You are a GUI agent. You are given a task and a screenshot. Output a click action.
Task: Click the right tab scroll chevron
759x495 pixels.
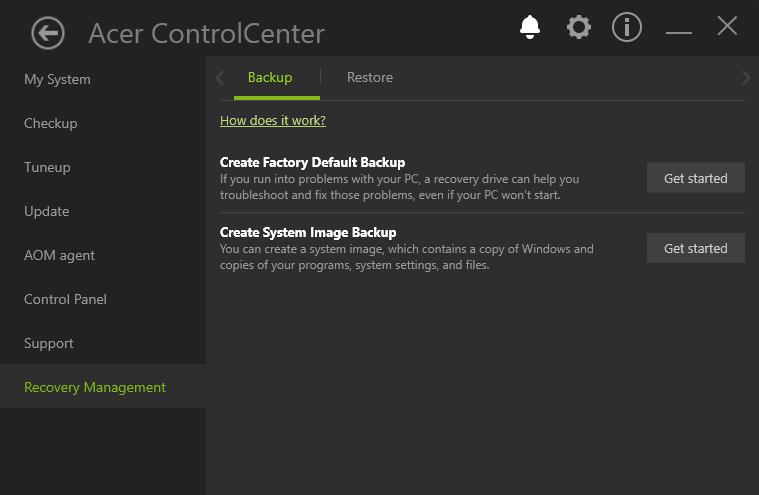pyautogui.click(x=745, y=78)
